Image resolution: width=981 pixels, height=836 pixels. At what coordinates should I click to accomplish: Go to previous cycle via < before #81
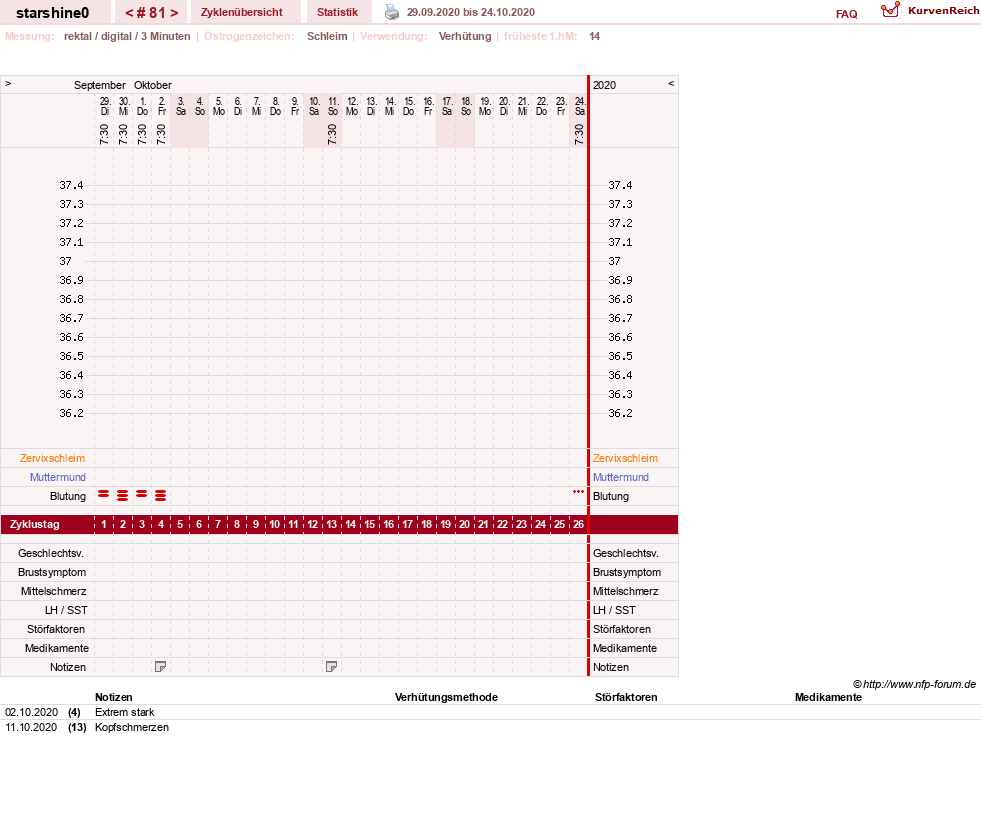(130, 13)
